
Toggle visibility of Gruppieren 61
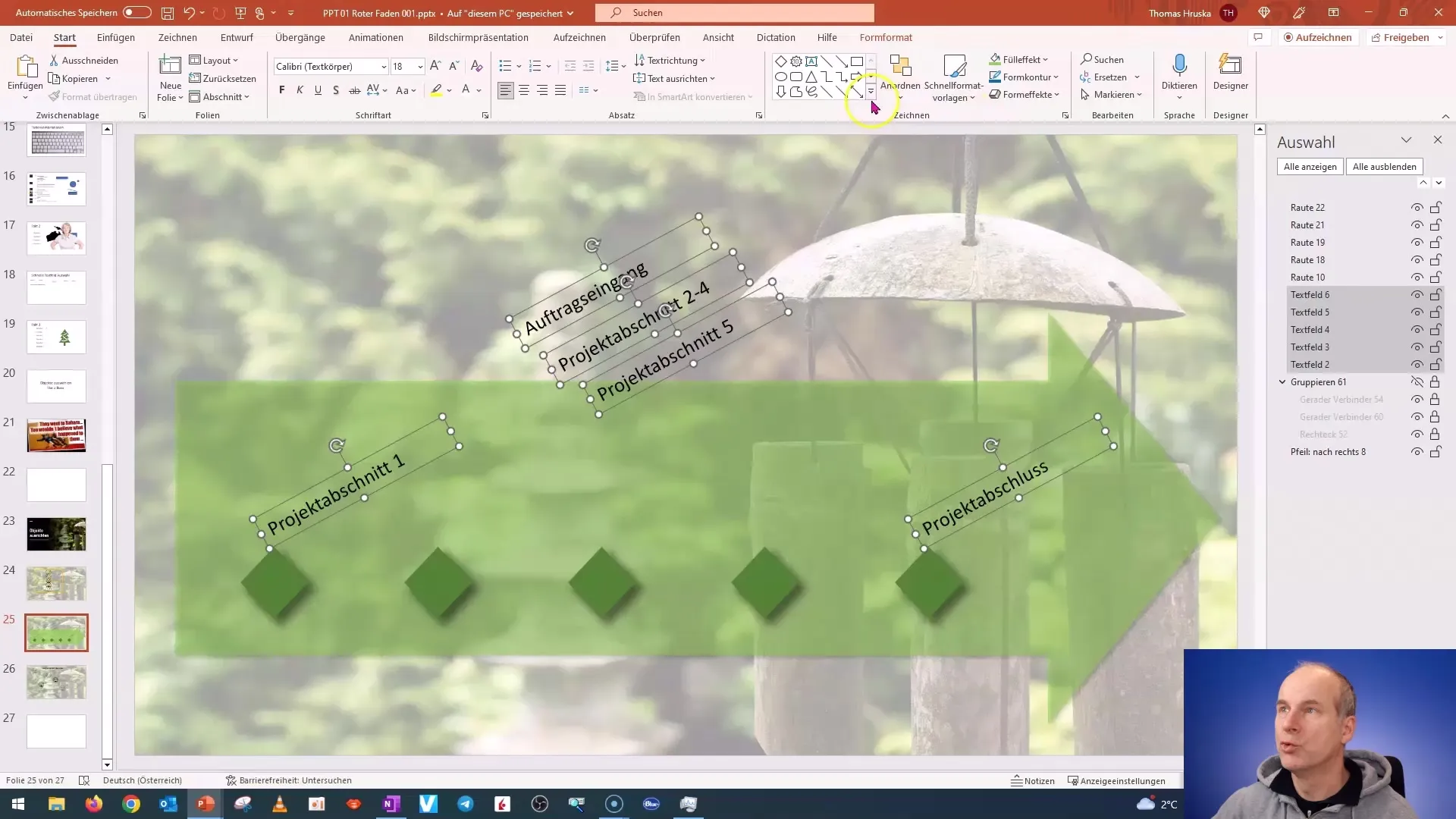coord(1417,382)
